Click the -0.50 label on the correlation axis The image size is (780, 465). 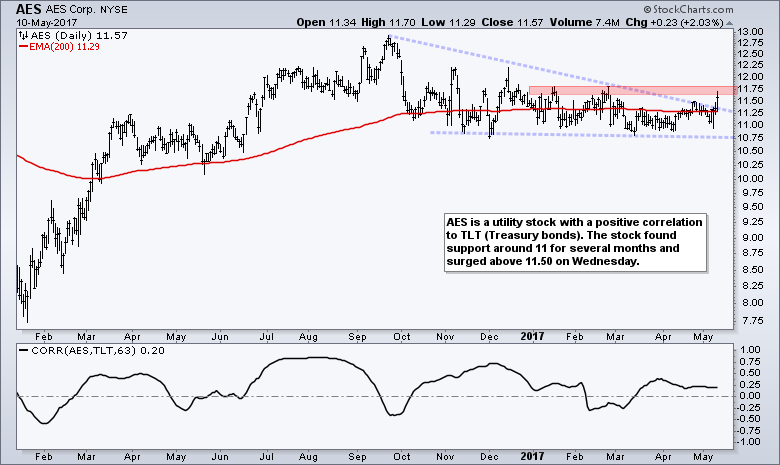[750, 419]
